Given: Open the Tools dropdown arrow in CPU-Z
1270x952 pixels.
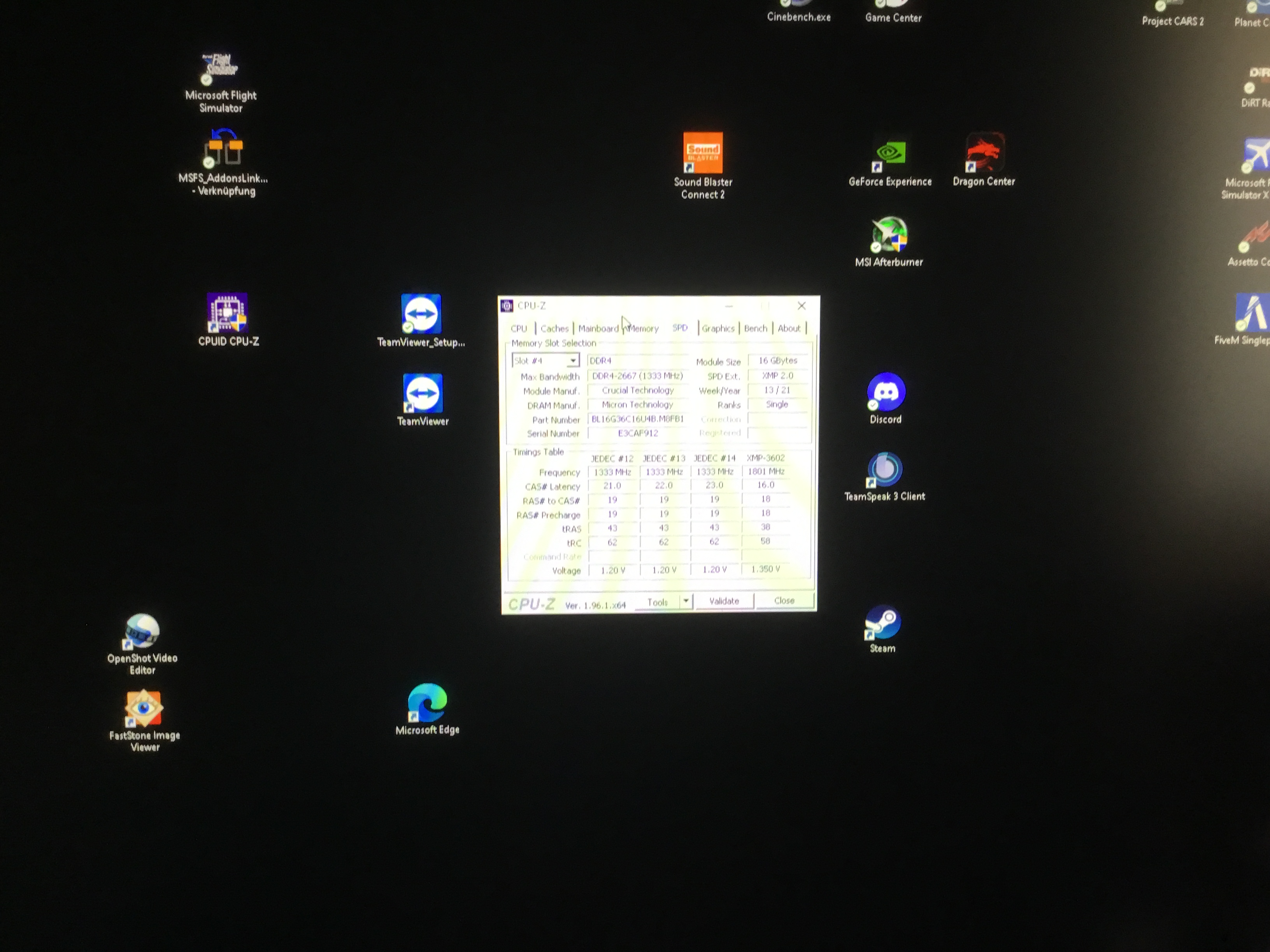Looking at the screenshot, I should (x=686, y=601).
